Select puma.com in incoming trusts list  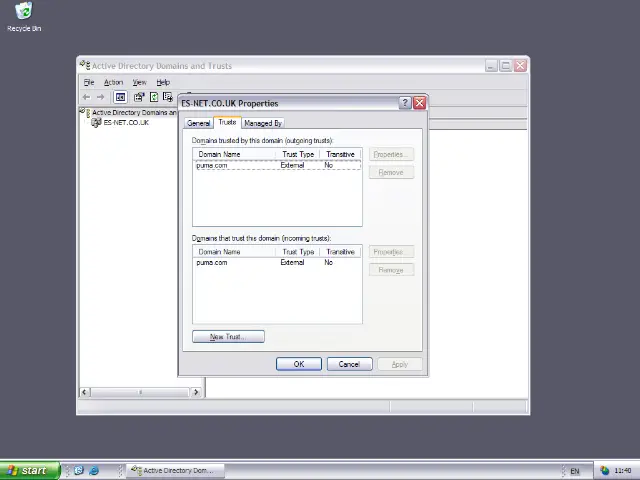211,262
